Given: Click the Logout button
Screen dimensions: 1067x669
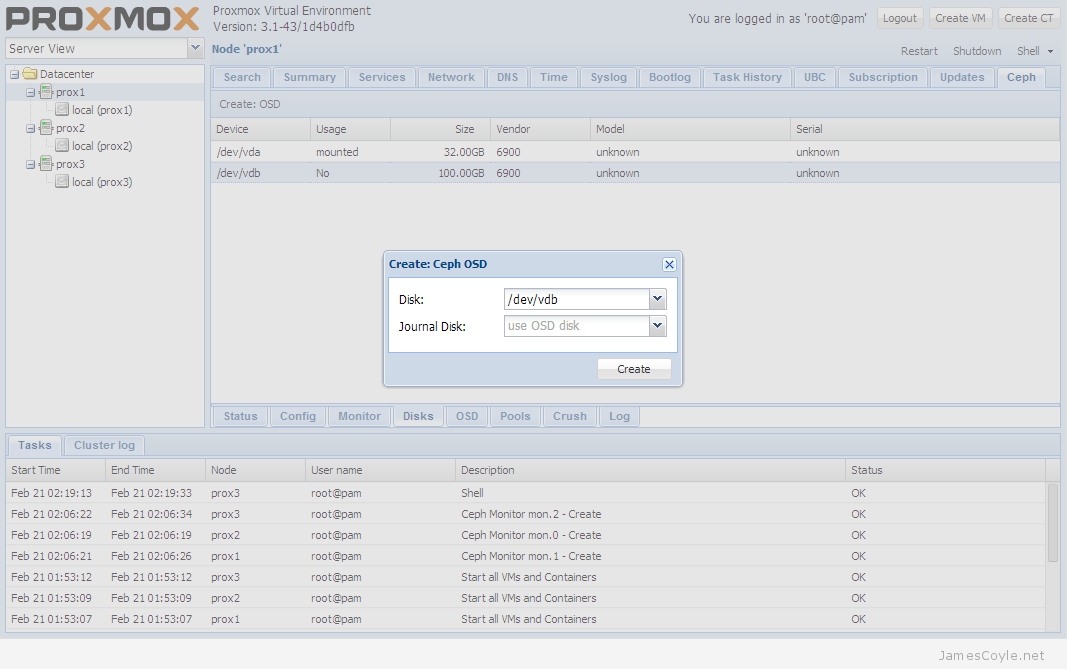Looking at the screenshot, I should pyautogui.click(x=900, y=18).
